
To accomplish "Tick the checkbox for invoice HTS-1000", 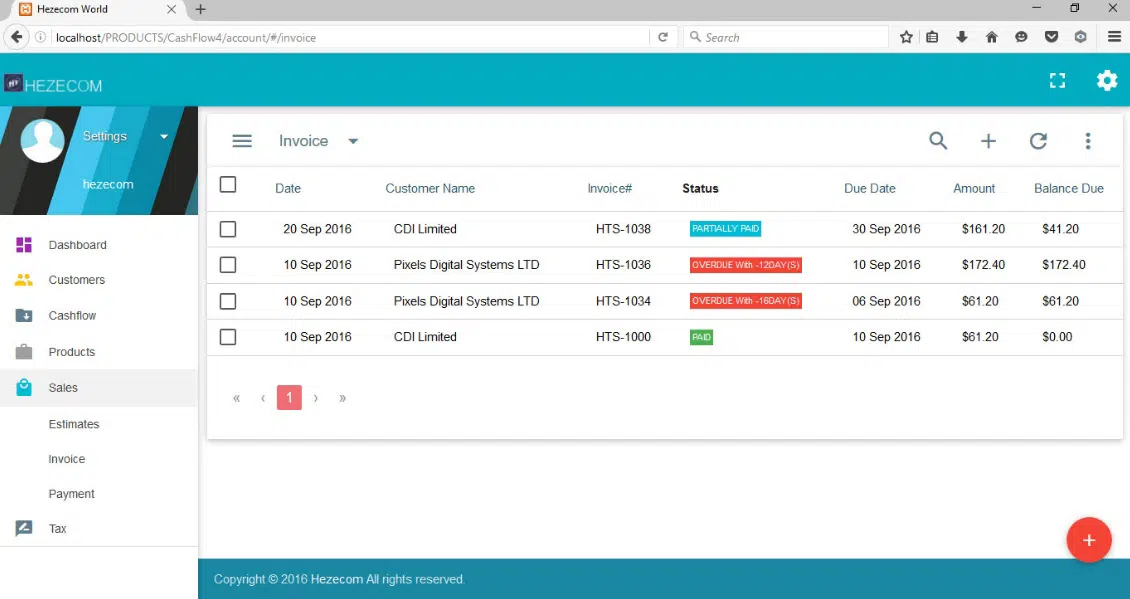I will pos(228,337).
